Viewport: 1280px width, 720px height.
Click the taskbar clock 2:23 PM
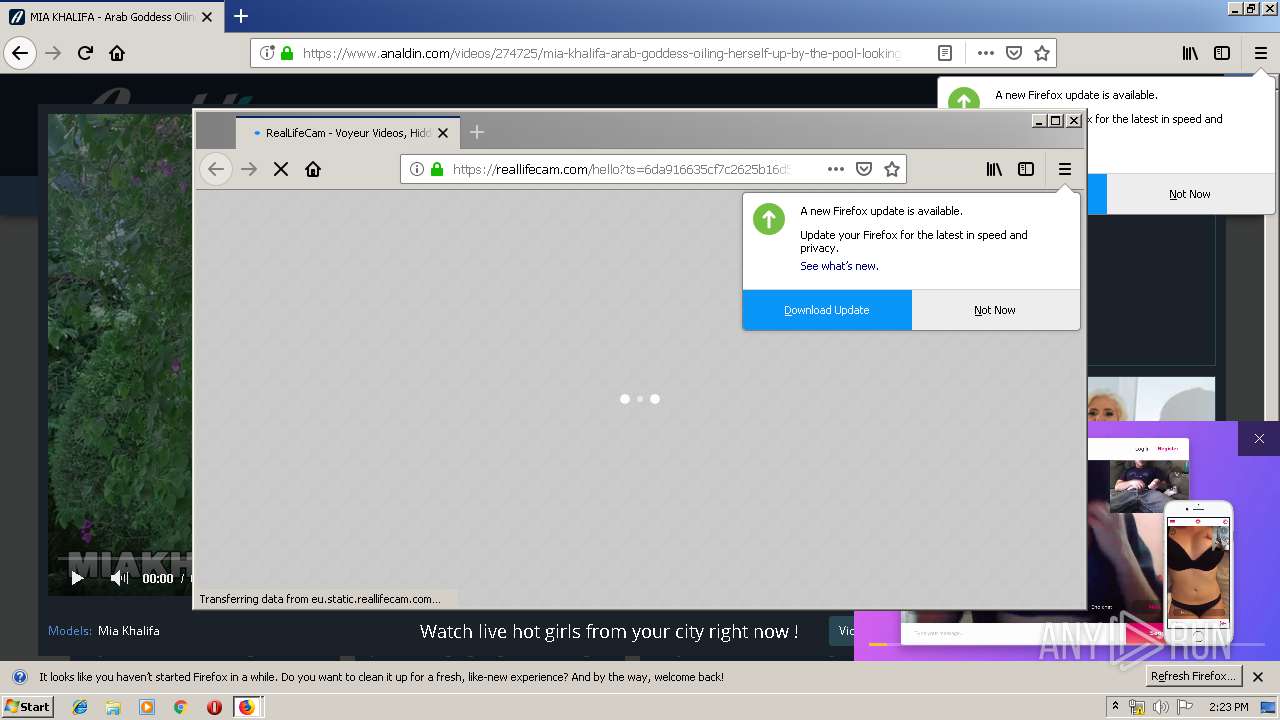click(x=1229, y=707)
